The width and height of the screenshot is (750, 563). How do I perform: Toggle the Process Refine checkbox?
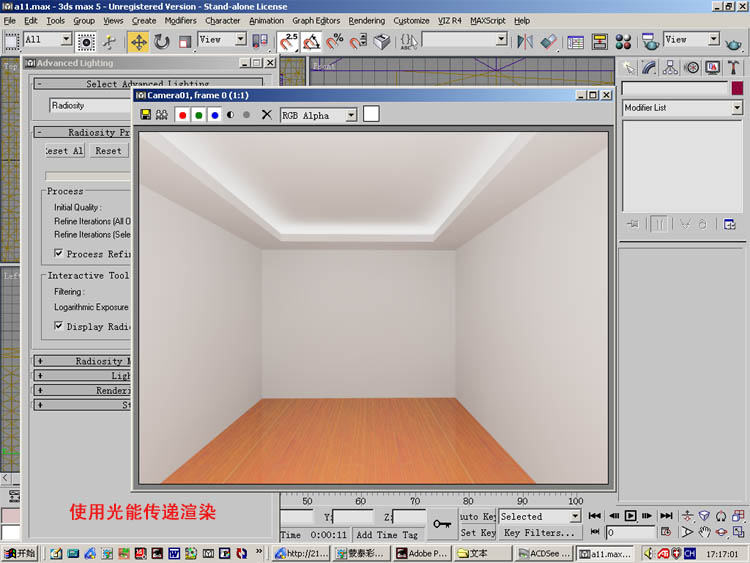(x=59, y=253)
